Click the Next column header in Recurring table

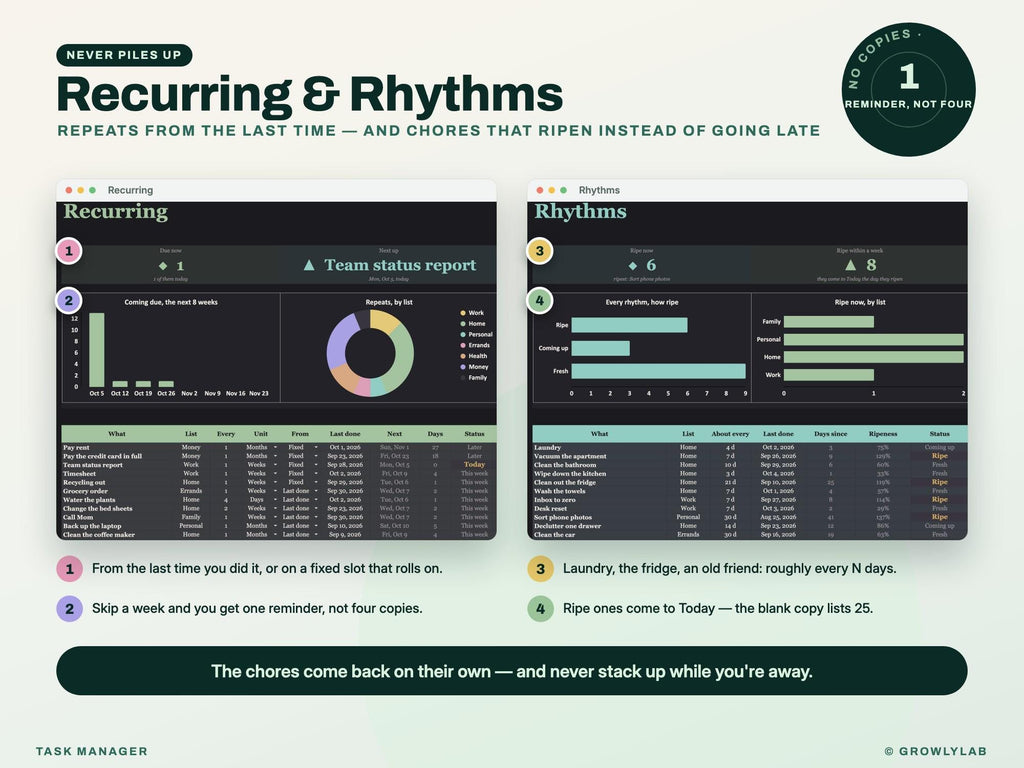coord(394,434)
